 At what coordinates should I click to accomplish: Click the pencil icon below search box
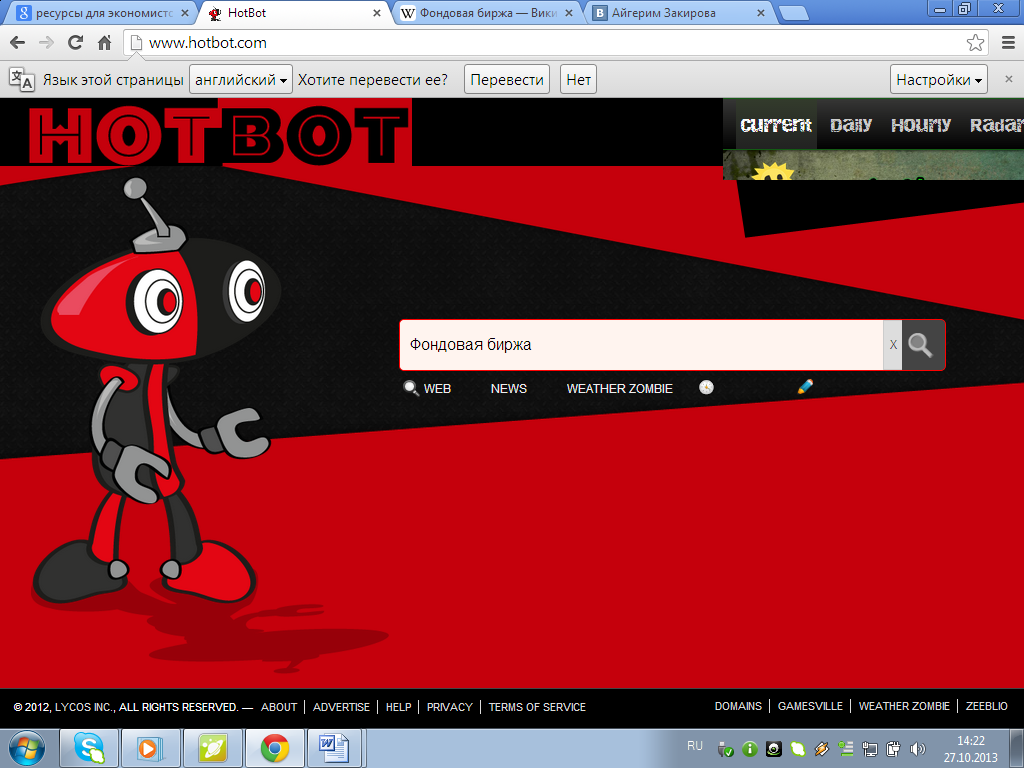coord(805,387)
